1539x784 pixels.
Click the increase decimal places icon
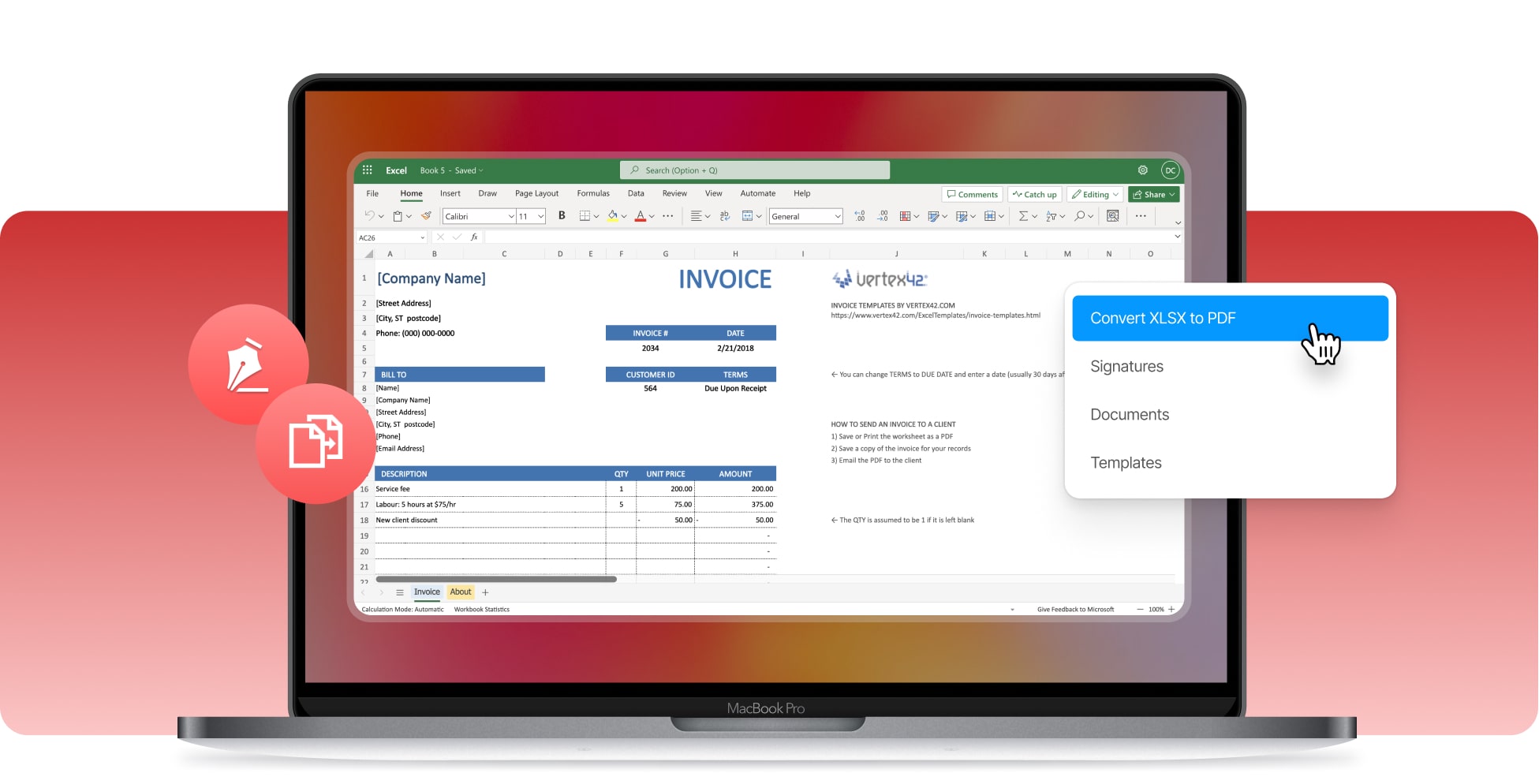pyautogui.click(x=859, y=216)
